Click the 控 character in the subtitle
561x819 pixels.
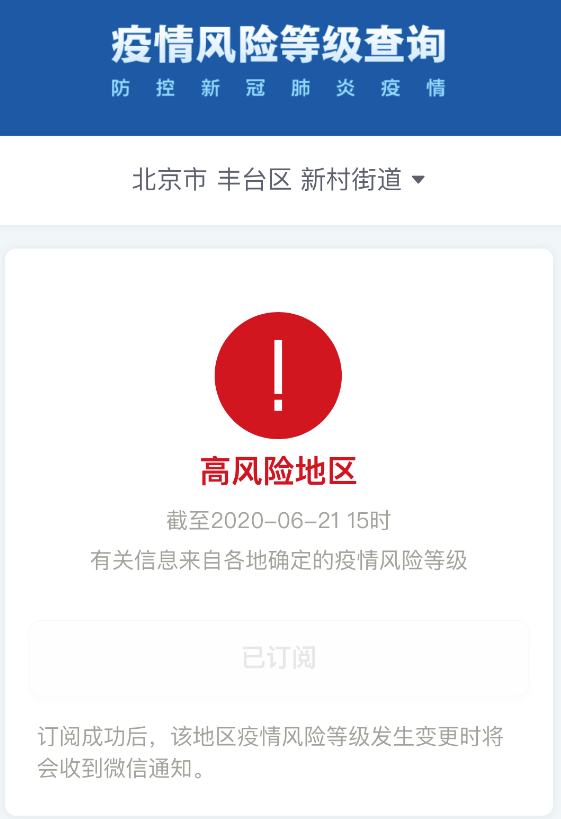tap(166, 88)
